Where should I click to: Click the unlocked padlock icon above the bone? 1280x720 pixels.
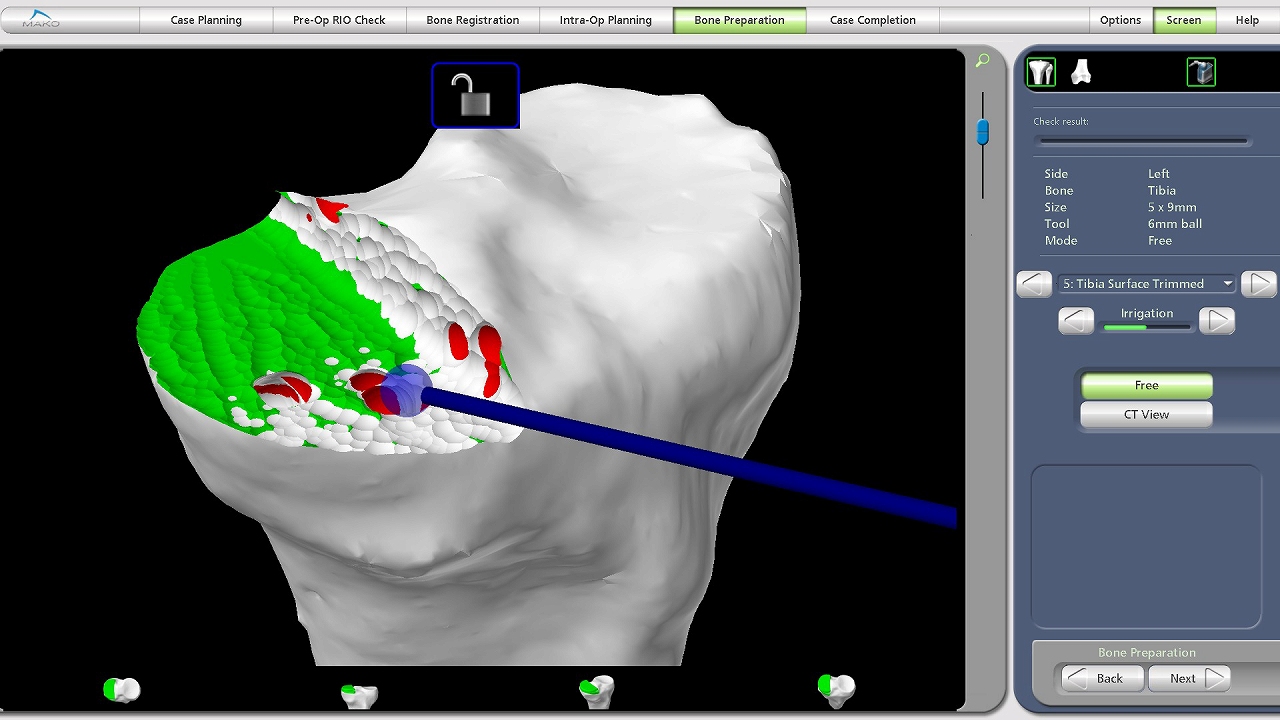pyautogui.click(x=475, y=96)
